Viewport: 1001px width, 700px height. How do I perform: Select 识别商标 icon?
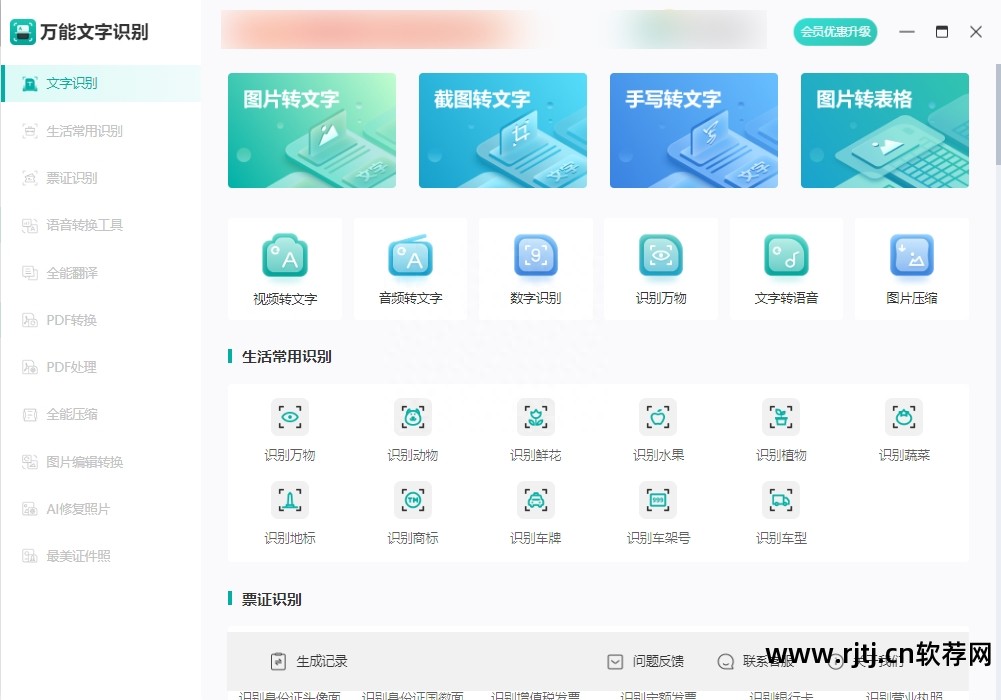click(413, 500)
